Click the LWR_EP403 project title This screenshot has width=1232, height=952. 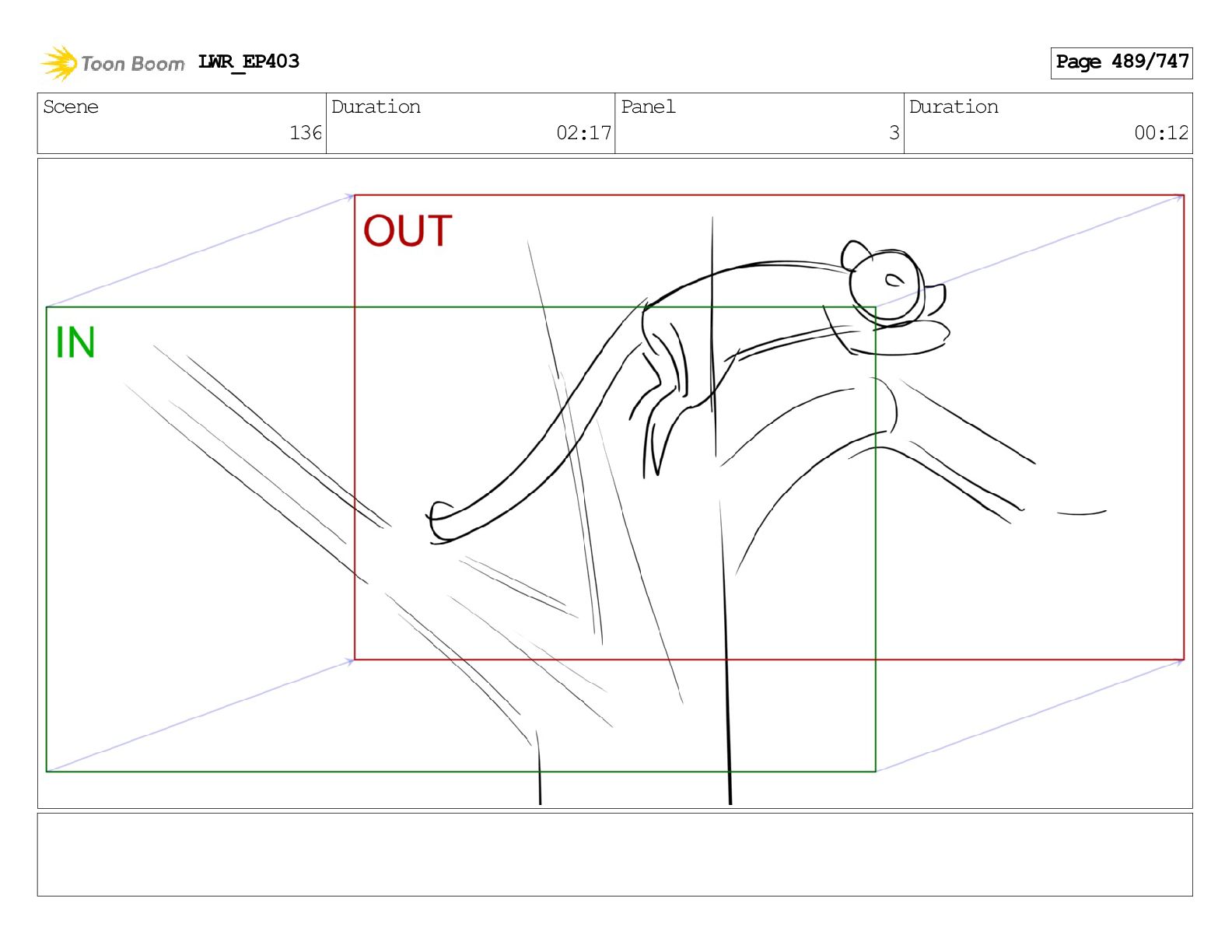(x=248, y=62)
